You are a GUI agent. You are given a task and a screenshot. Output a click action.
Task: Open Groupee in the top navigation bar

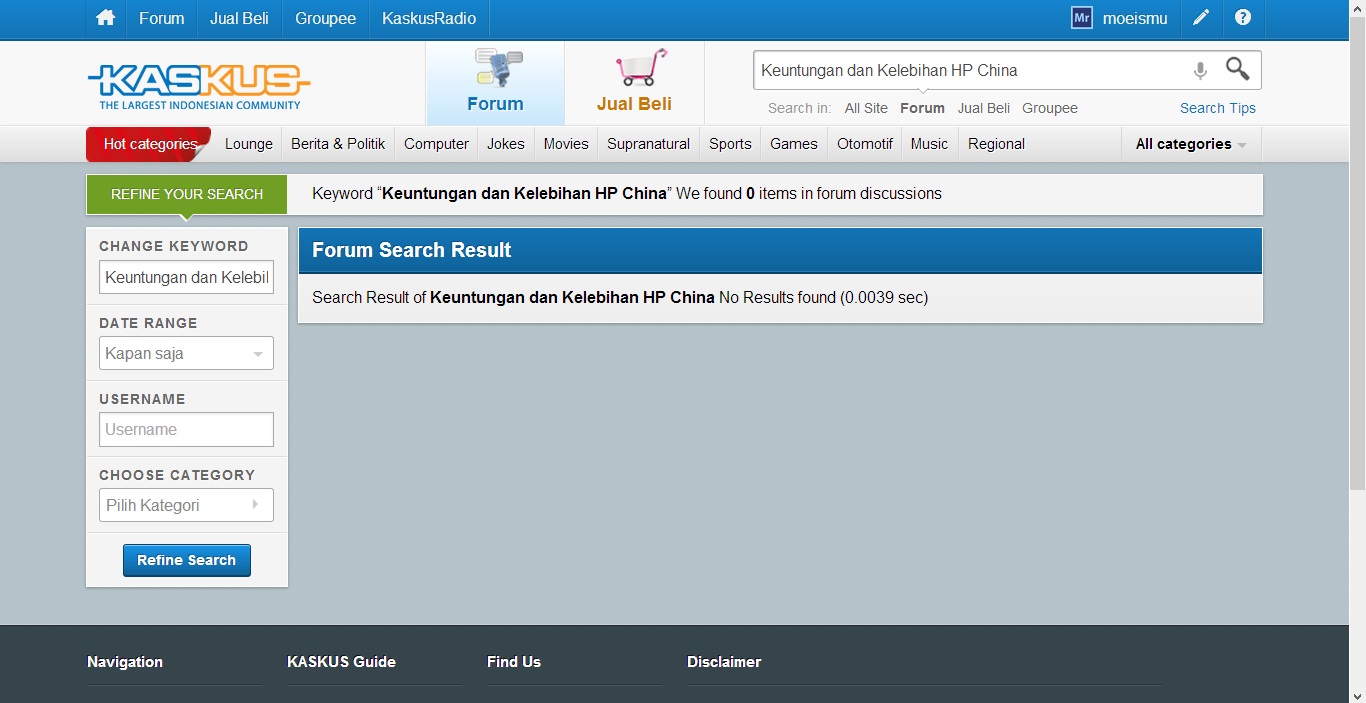pos(326,18)
